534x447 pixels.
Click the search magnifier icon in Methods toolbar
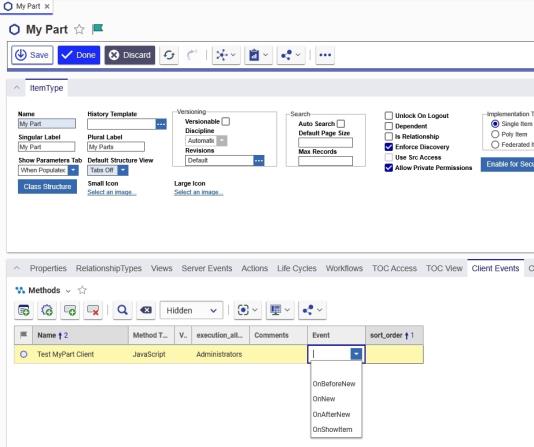[x=122, y=310]
